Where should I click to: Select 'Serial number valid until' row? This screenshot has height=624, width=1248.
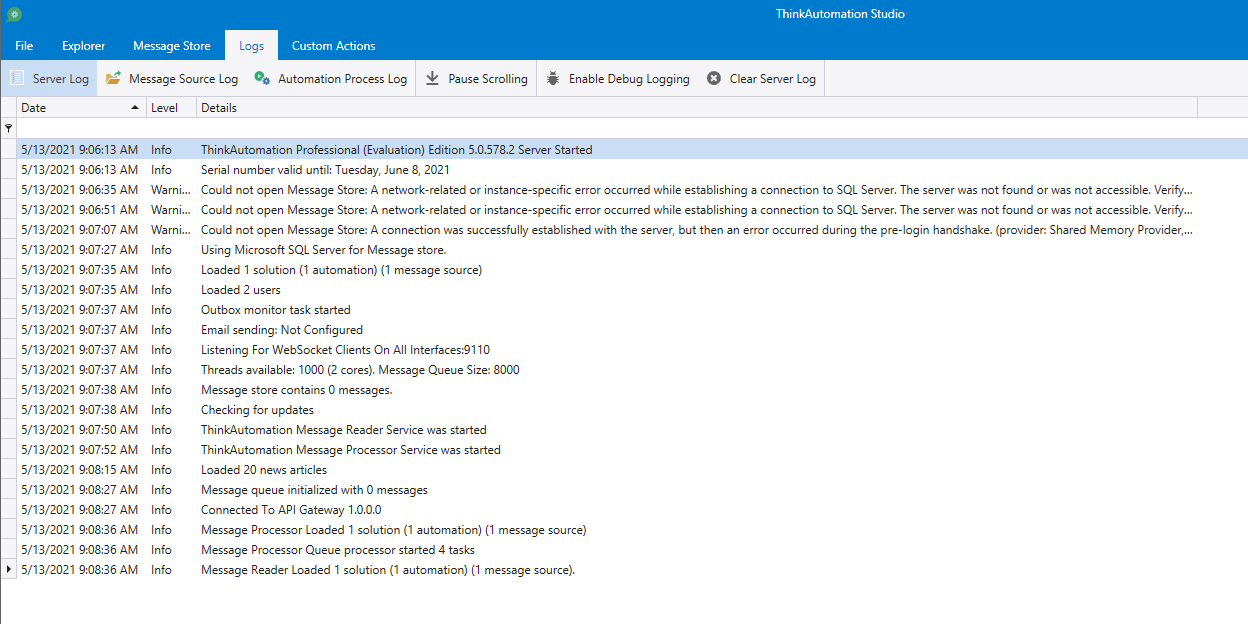pos(624,169)
